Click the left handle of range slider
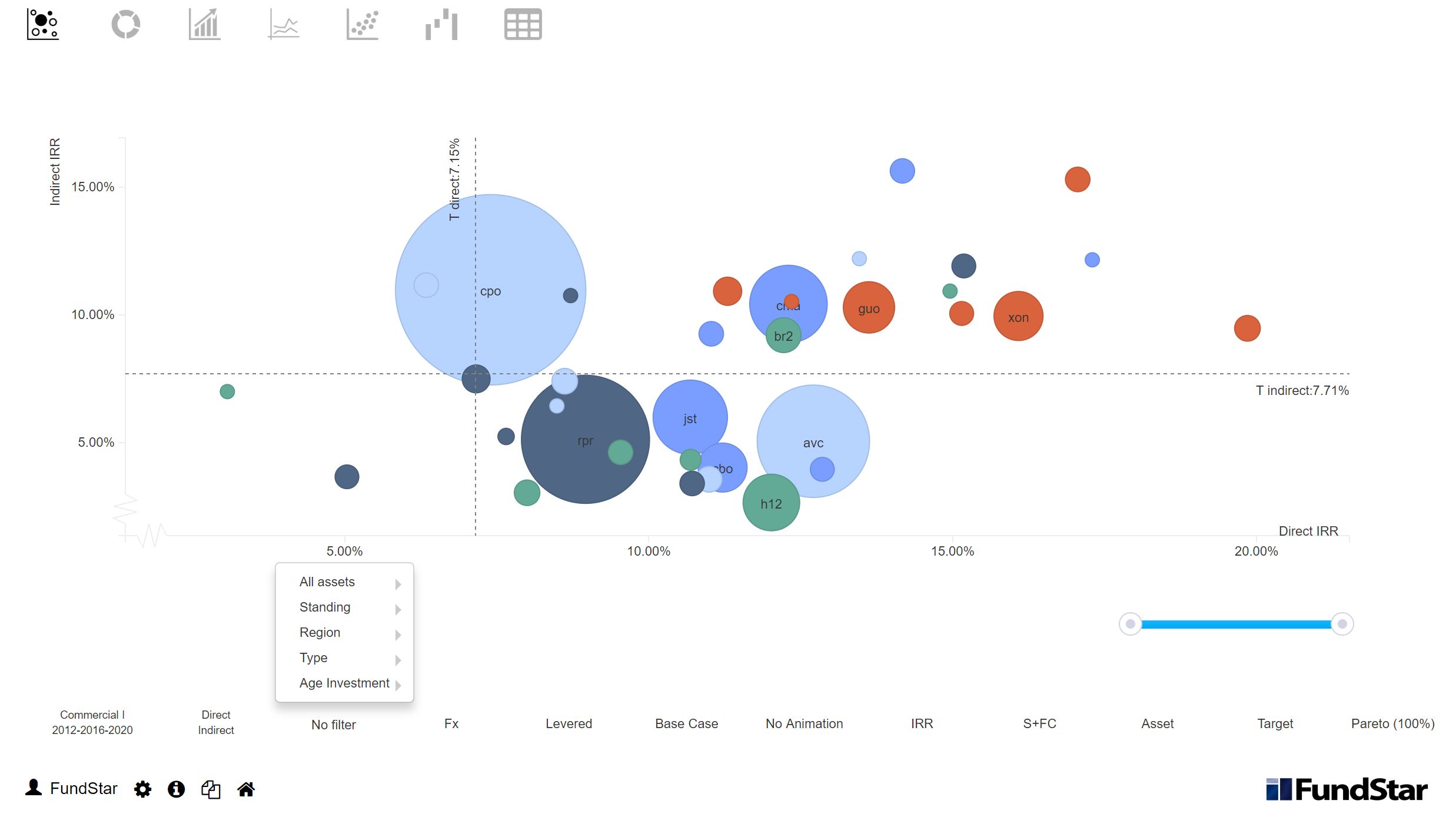Screen dimensions: 1456x817 tap(1130, 624)
